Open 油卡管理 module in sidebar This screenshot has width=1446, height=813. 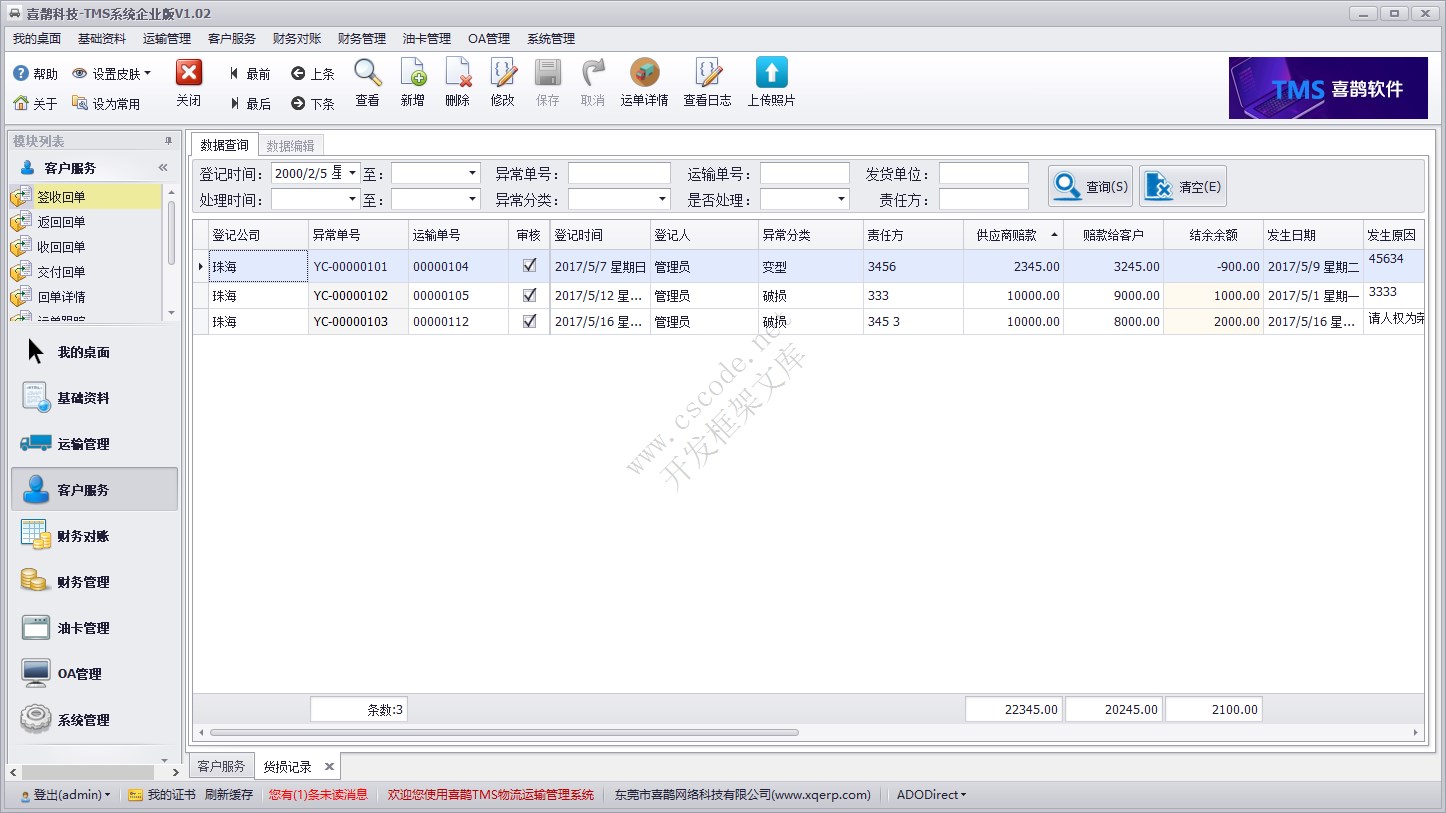[x=94, y=628]
